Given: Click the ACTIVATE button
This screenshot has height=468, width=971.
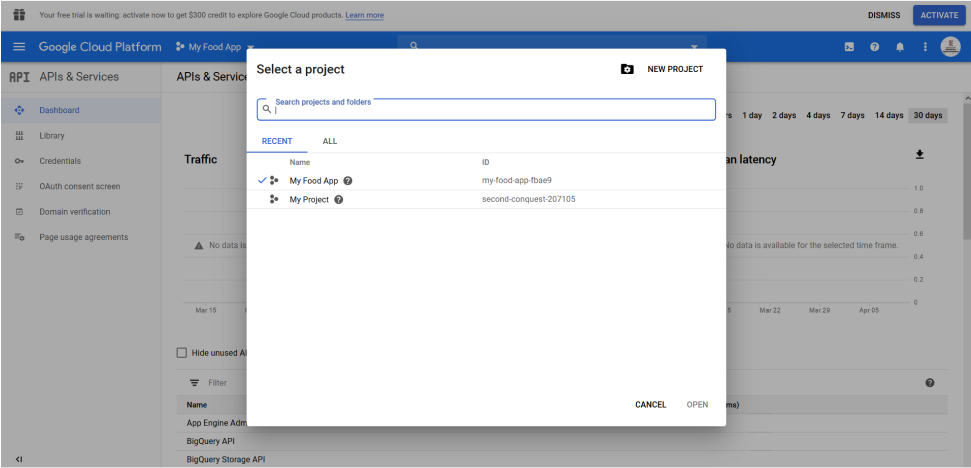Looking at the screenshot, I should coord(939,15).
